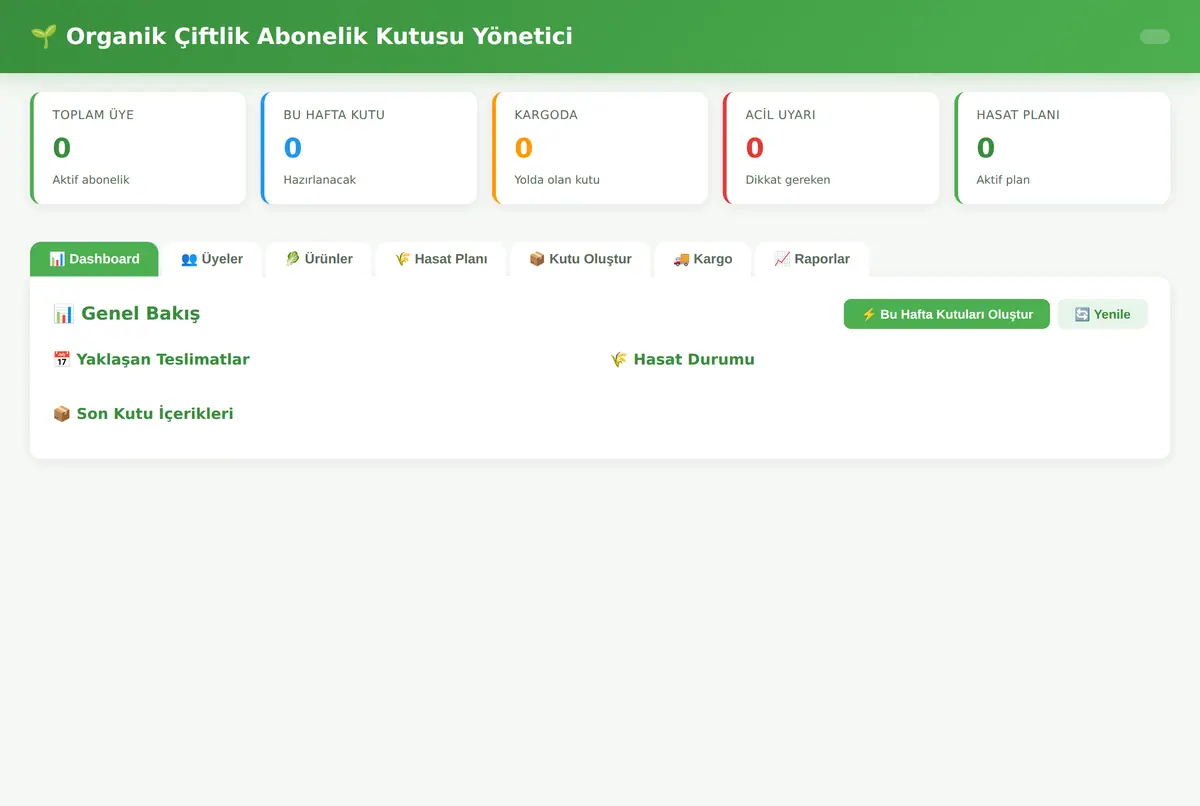The image size is (1200, 806).
Task: Switch to the Üyeler tab
Action: (212, 259)
